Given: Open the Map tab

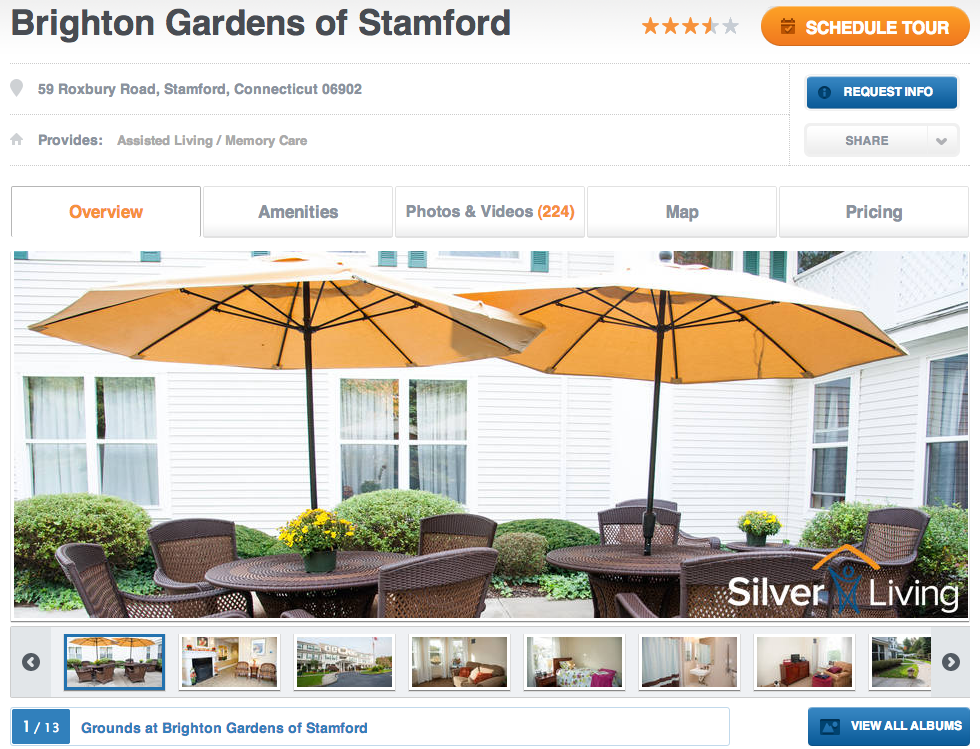Looking at the screenshot, I should click(682, 212).
